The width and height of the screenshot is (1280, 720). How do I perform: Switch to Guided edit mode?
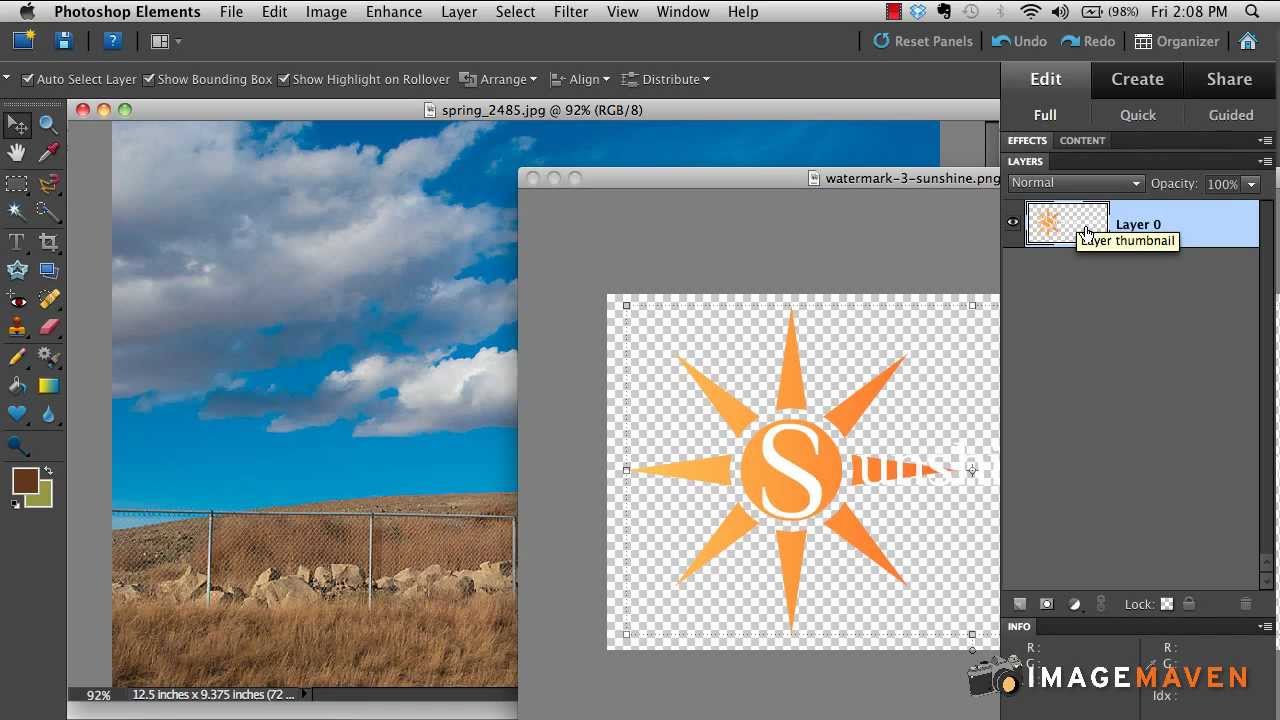[1231, 115]
